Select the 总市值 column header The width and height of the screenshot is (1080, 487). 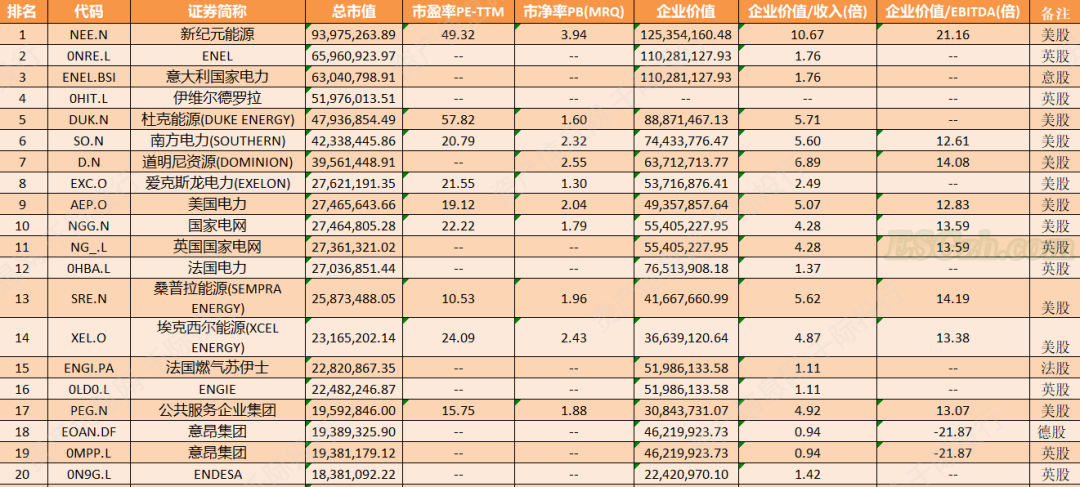353,12
